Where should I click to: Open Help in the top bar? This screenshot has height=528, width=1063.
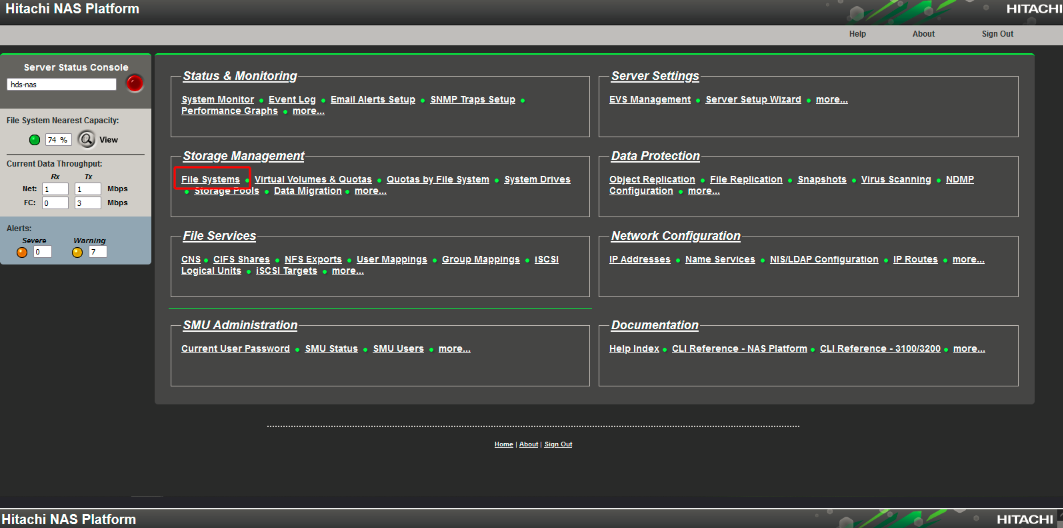(858, 34)
